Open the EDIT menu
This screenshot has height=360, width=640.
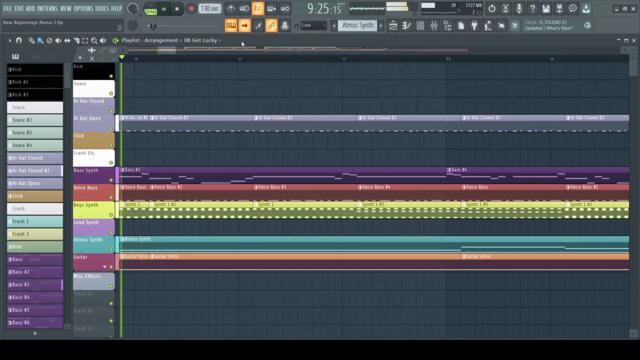click(19, 8)
